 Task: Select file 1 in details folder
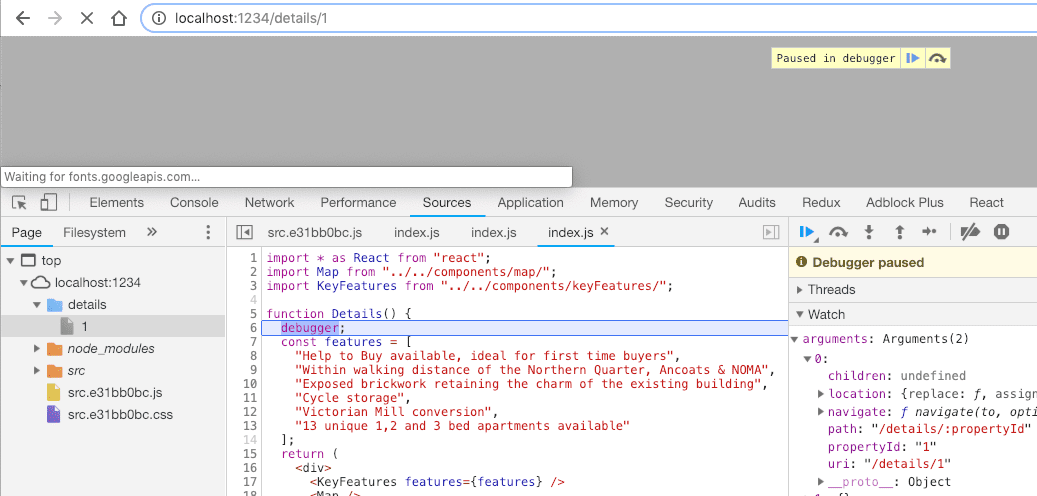pyautogui.click(x=112, y=327)
